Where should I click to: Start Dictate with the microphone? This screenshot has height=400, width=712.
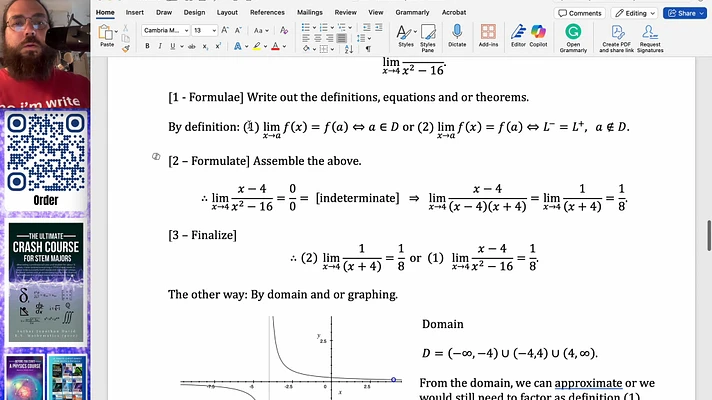point(457,35)
